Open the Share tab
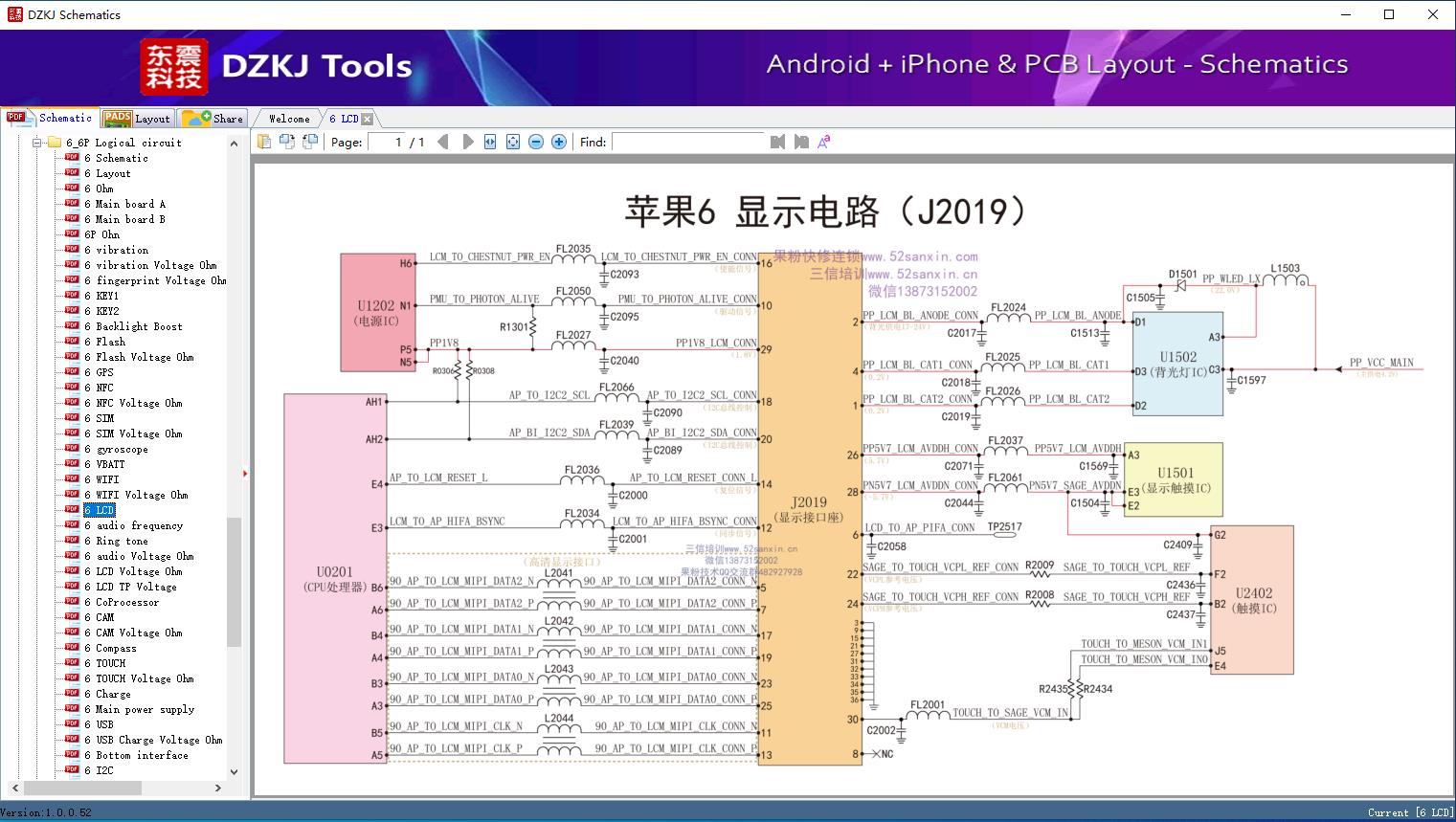This screenshot has height=822, width=1456. (x=213, y=119)
